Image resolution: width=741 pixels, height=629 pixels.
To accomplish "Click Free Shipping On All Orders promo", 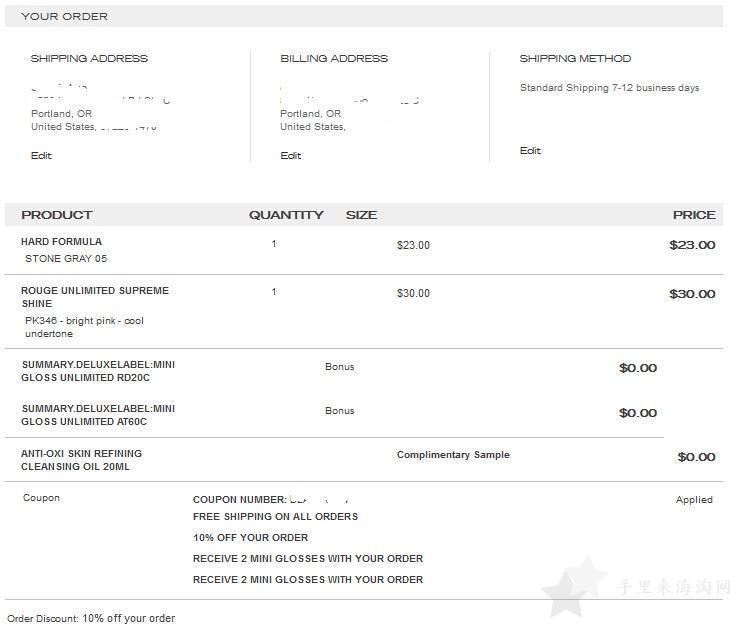I will (276, 517).
